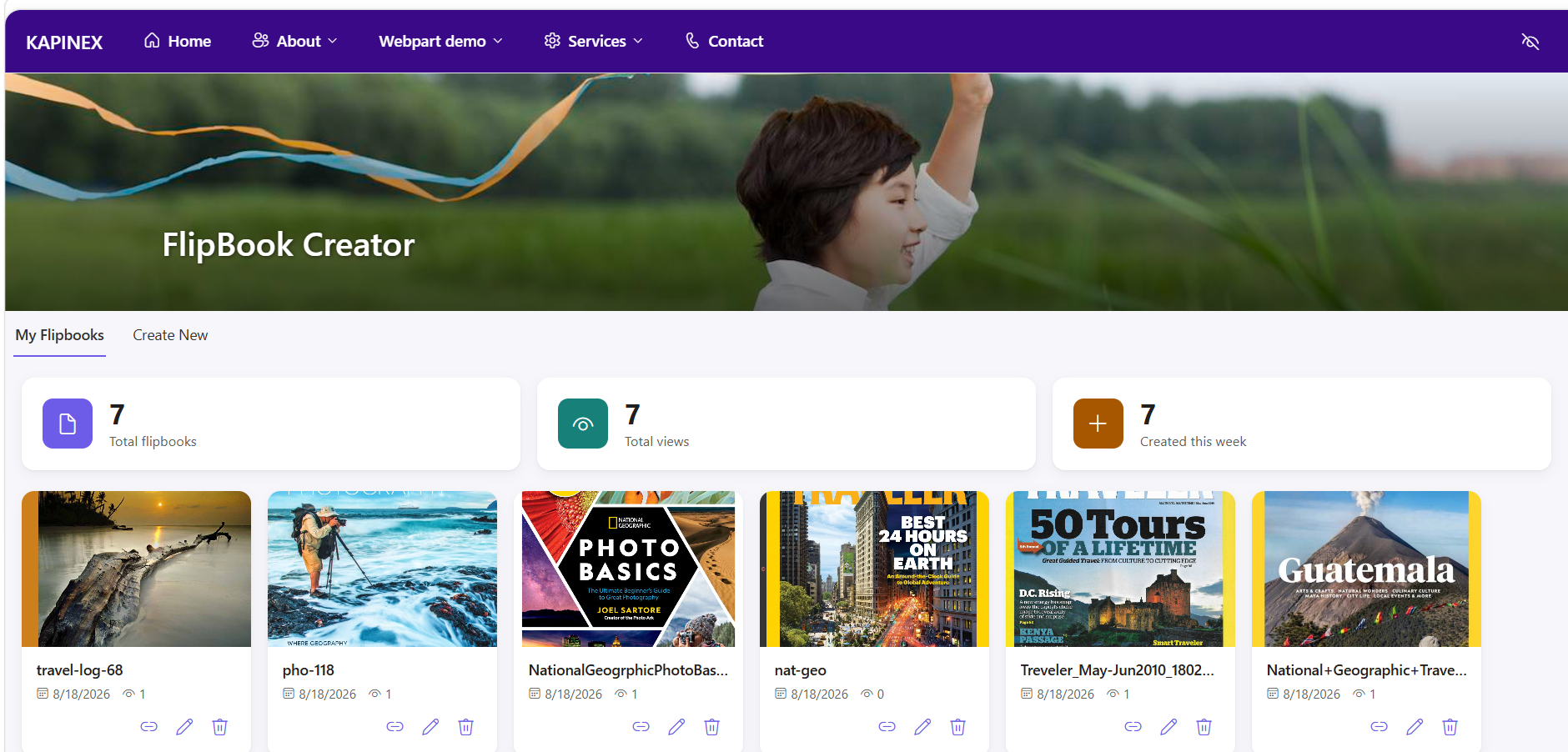1568x752 pixels.
Task: Click the green Total views eye icon
Action: (x=583, y=424)
